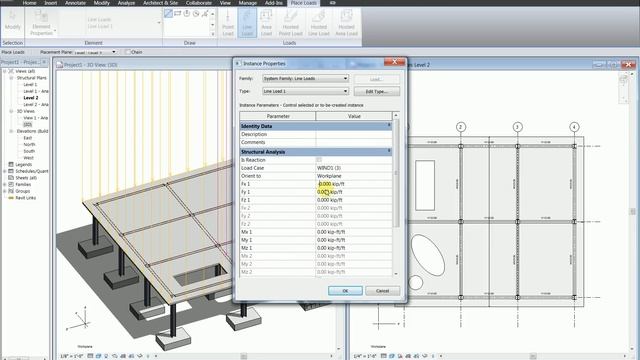Select Level 2 in project browser
The image size is (640, 360).
[x=31, y=98]
